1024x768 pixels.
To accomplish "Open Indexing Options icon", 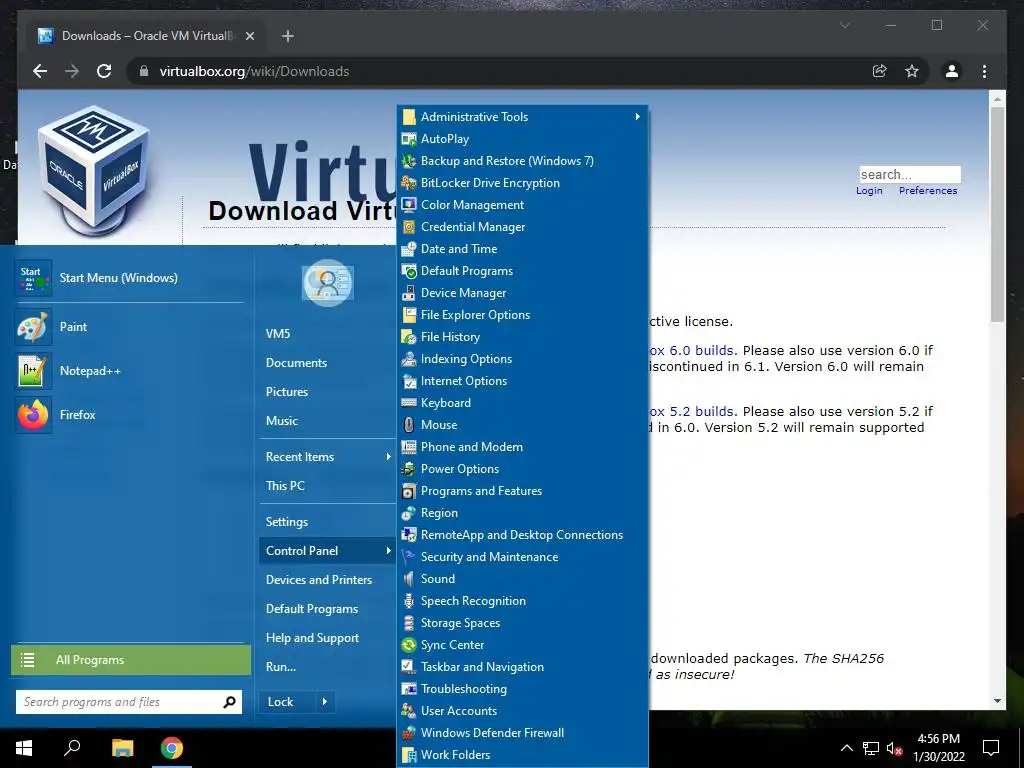I will pos(409,359).
